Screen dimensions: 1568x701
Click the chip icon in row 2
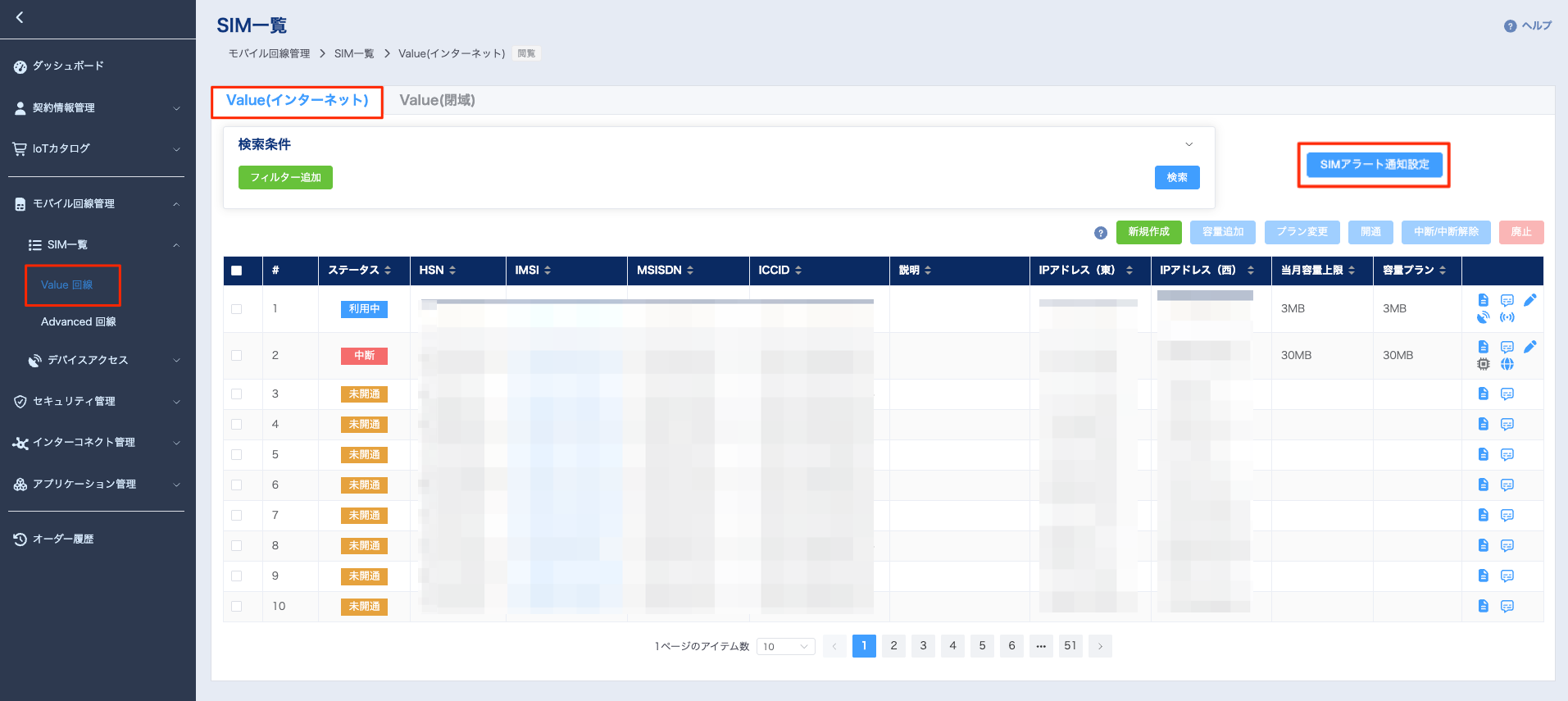click(x=1483, y=364)
